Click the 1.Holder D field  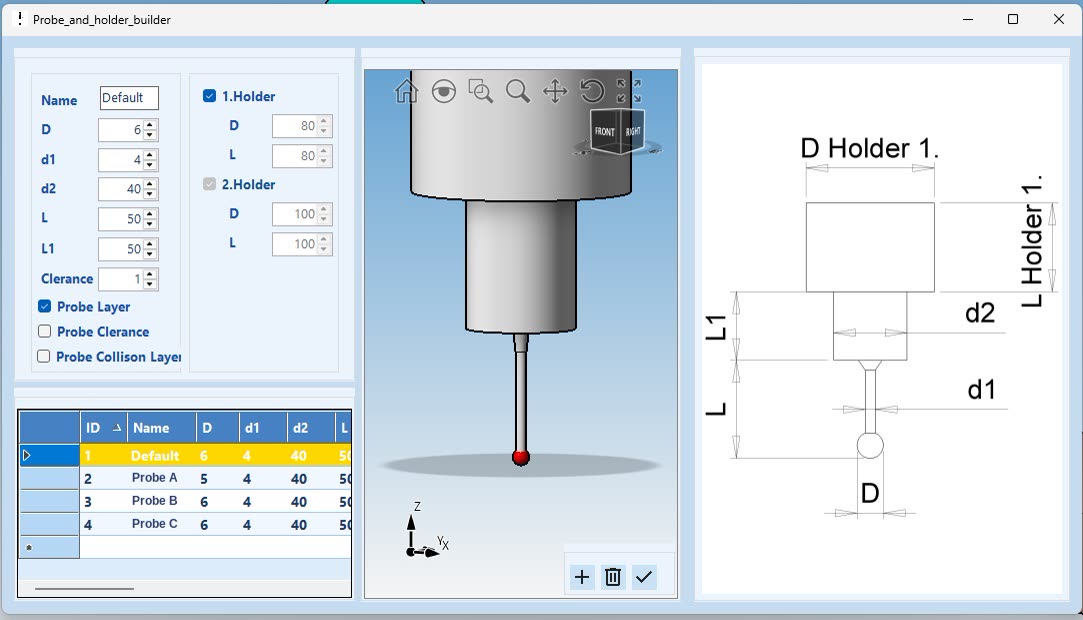point(302,126)
